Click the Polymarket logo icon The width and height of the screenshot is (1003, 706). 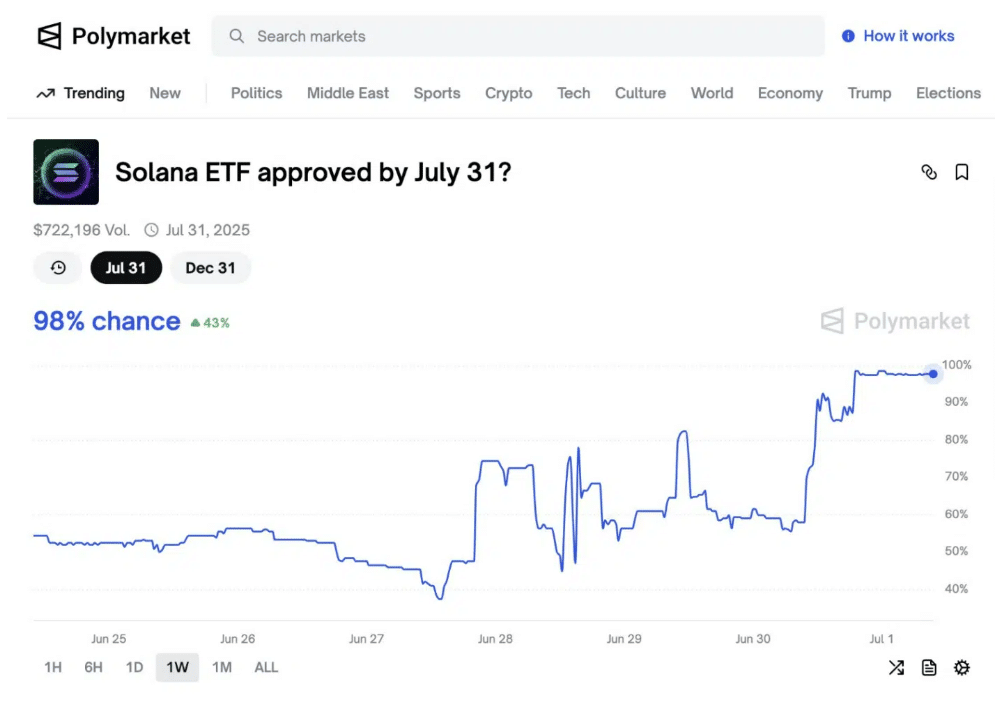tap(49, 36)
